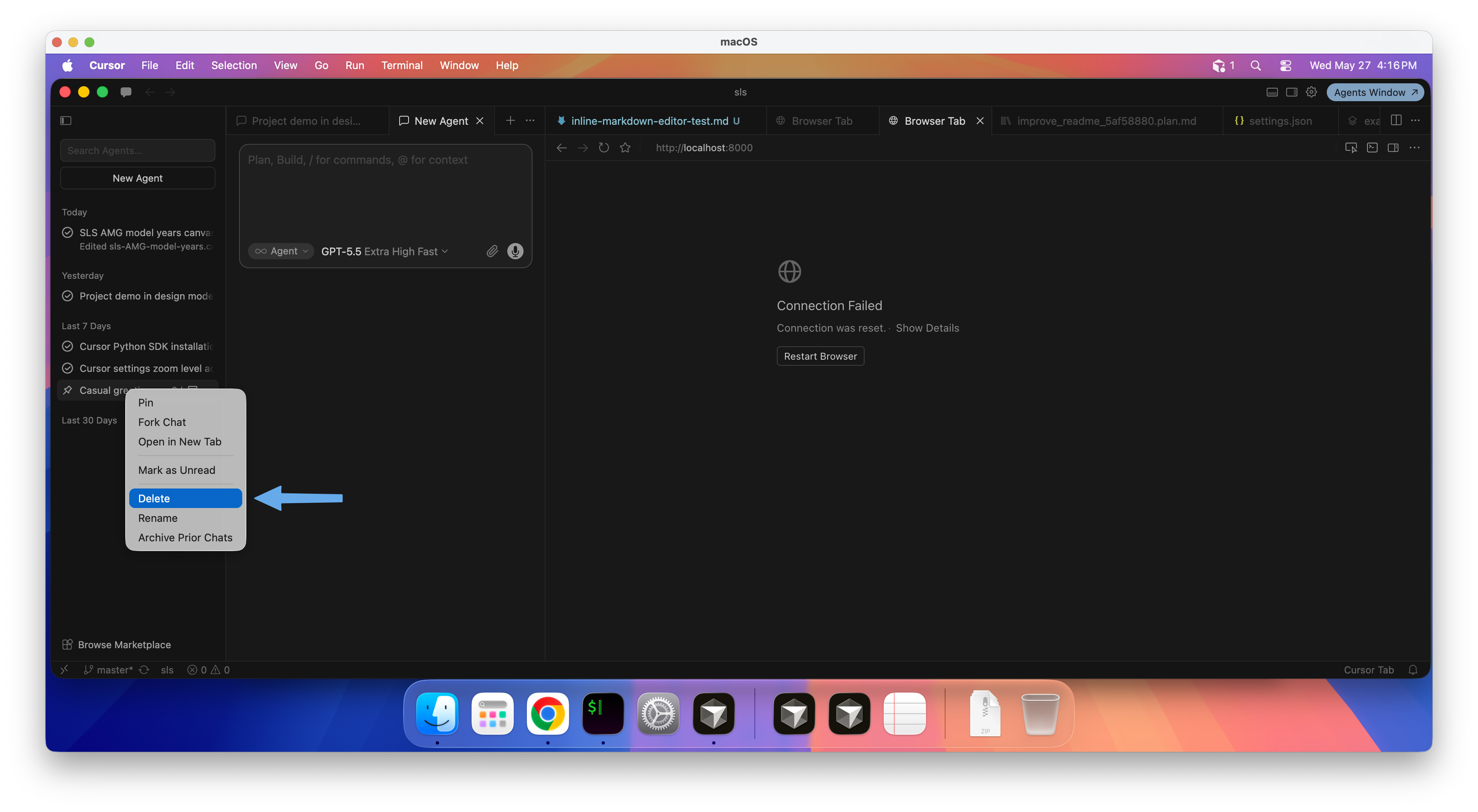
Task: Toggle the right sidebar layout icon
Action: click(x=1291, y=92)
